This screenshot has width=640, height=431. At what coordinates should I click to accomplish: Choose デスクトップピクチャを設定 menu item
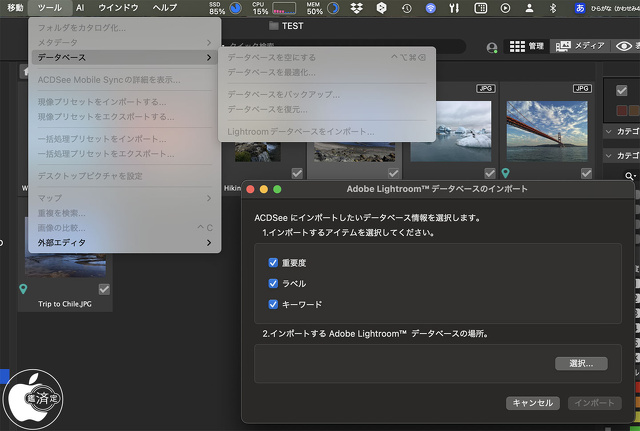(124, 176)
